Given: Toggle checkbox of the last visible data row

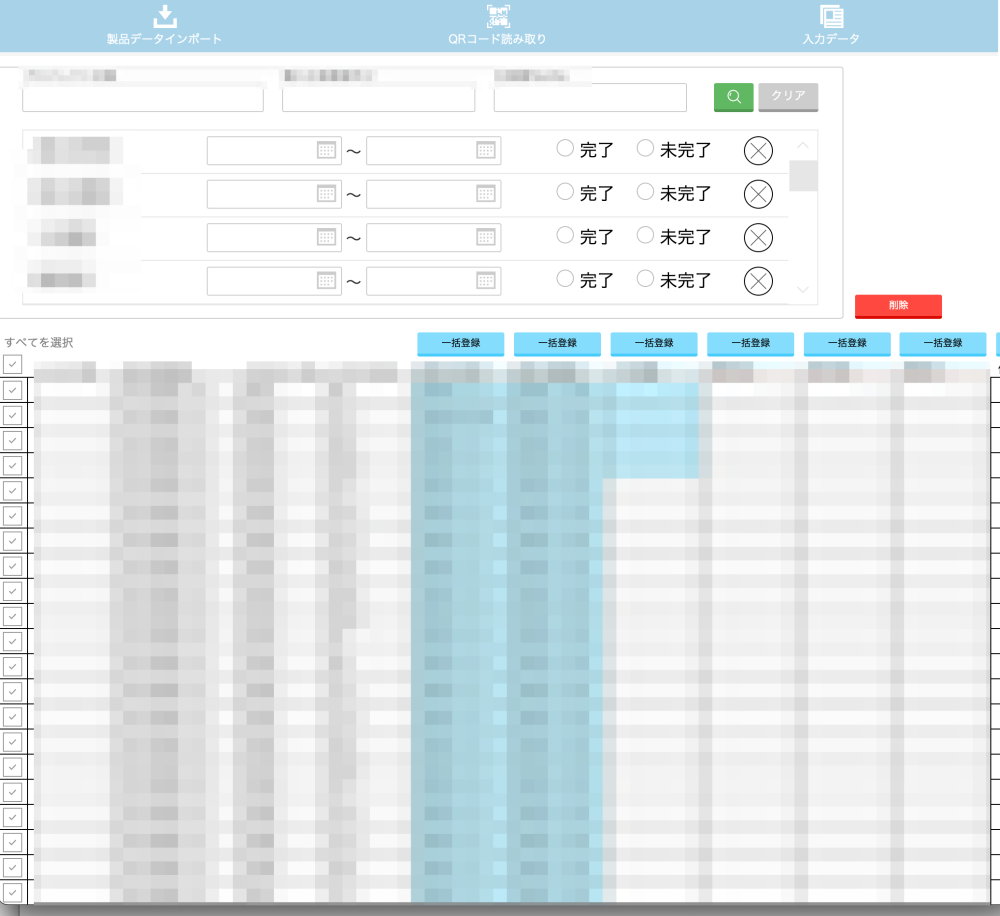Looking at the screenshot, I should (x=13, y=892).
